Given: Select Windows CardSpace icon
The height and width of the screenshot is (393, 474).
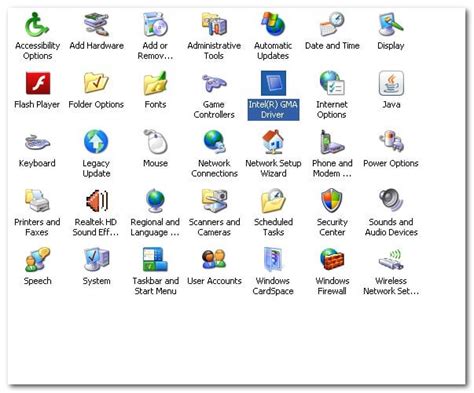Looking at the screenshot, I should (x=273, y=259).
